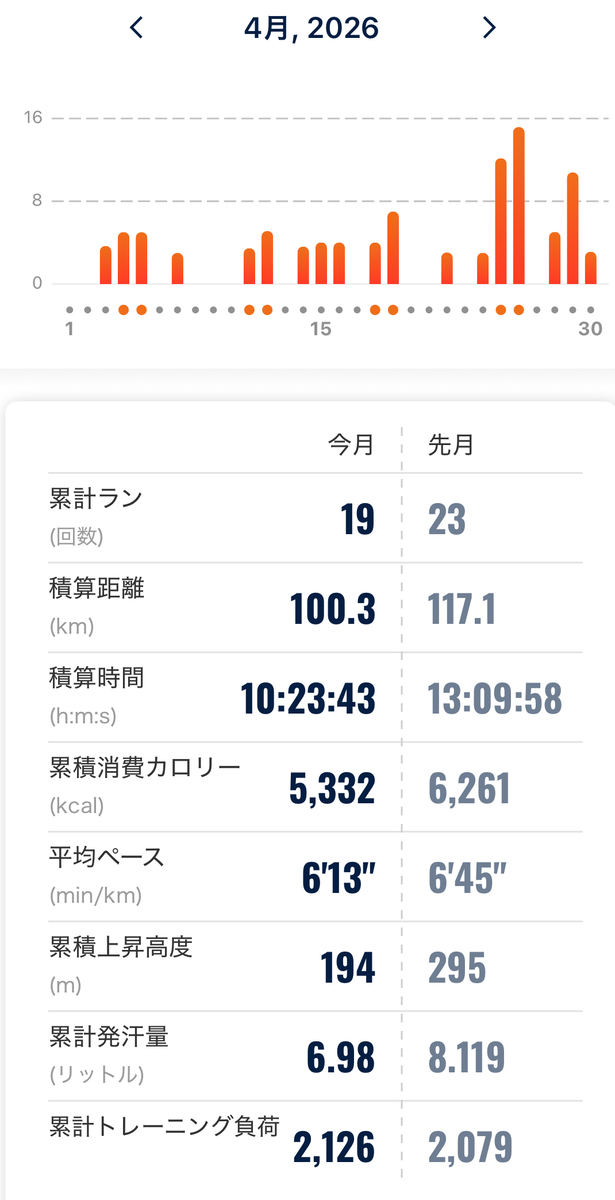Image resolution: width=615 pixels, height=1200 pixels.
Task: Go to next month with right chevron
Action: 489,28
